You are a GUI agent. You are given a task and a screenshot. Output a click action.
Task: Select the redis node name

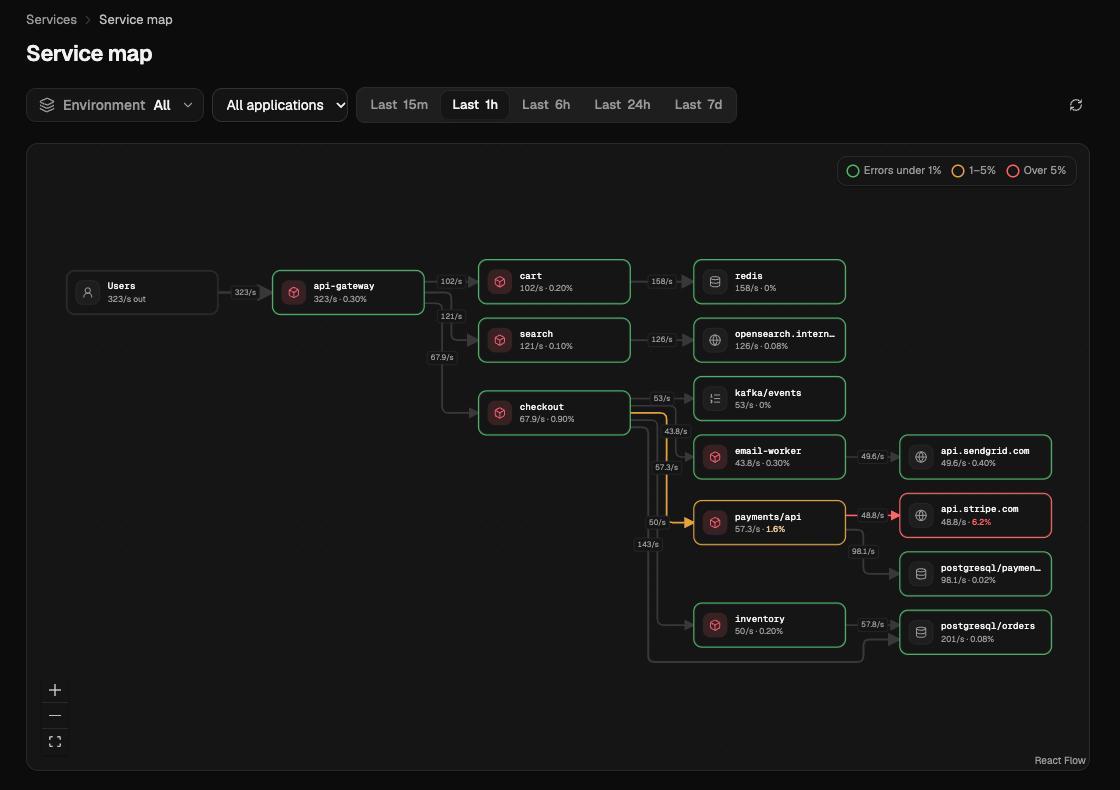click(749, 276)
